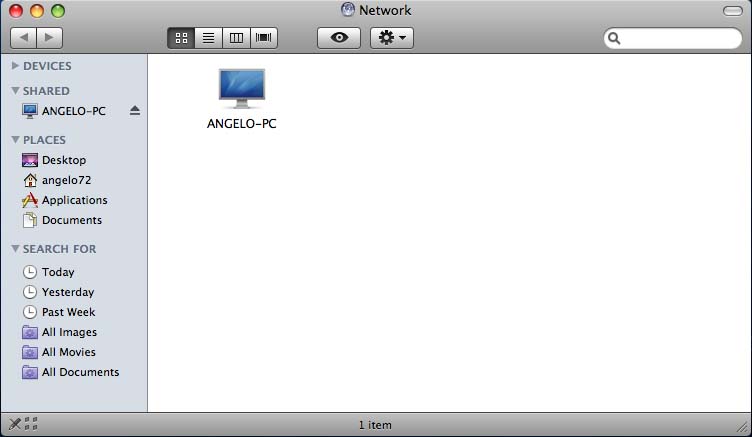752x437 pixels.
Task: Click the grid arrangement icon in the status bar
Action: 31,424
